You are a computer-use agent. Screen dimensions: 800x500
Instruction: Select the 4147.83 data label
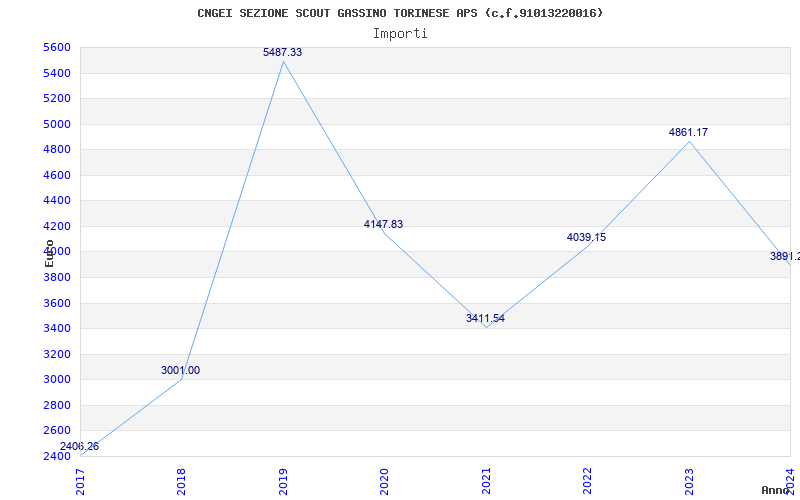pyautogui.click(x=383, y=224)
